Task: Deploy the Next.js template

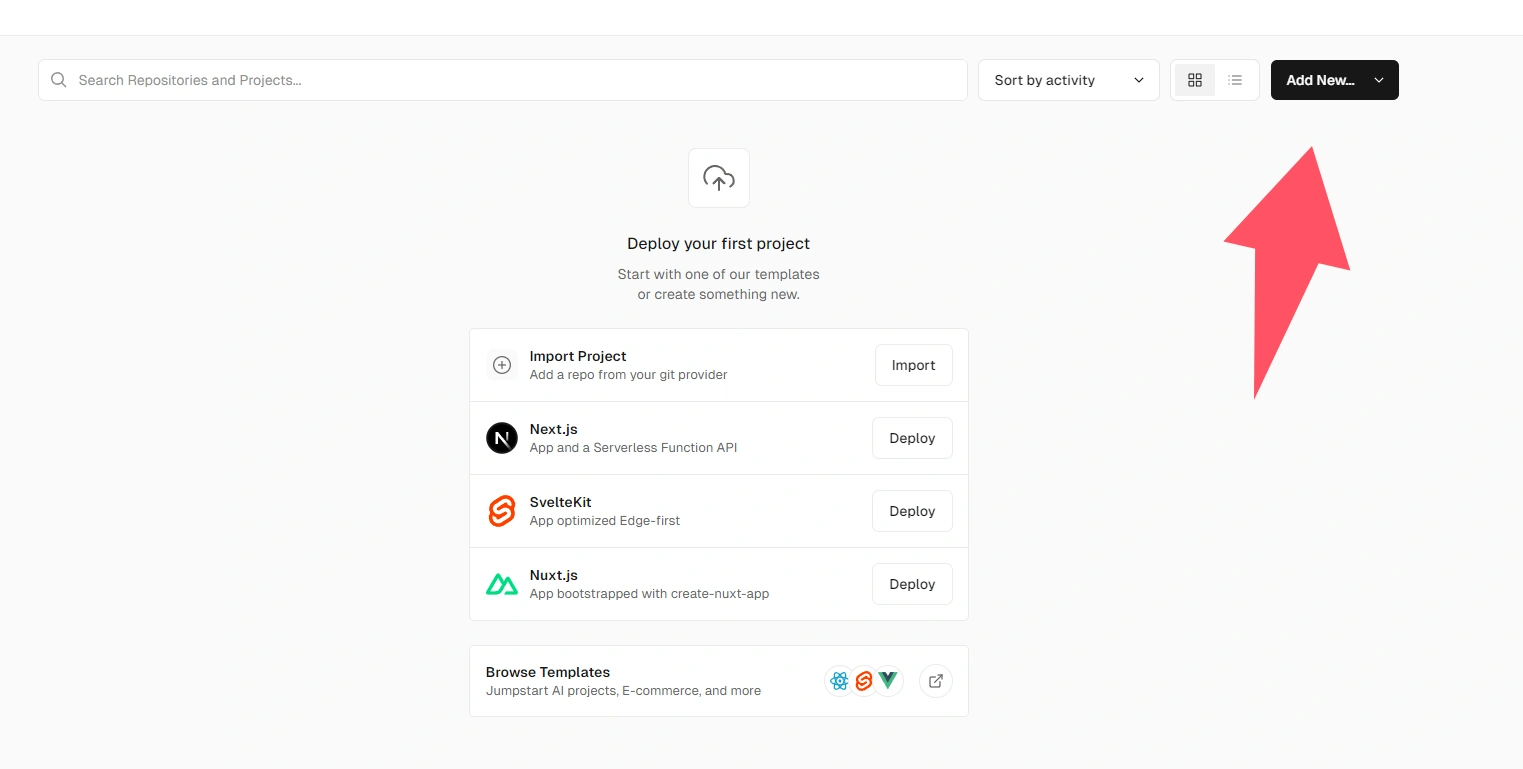Action: pyautogui.click(x=912, y=438)
